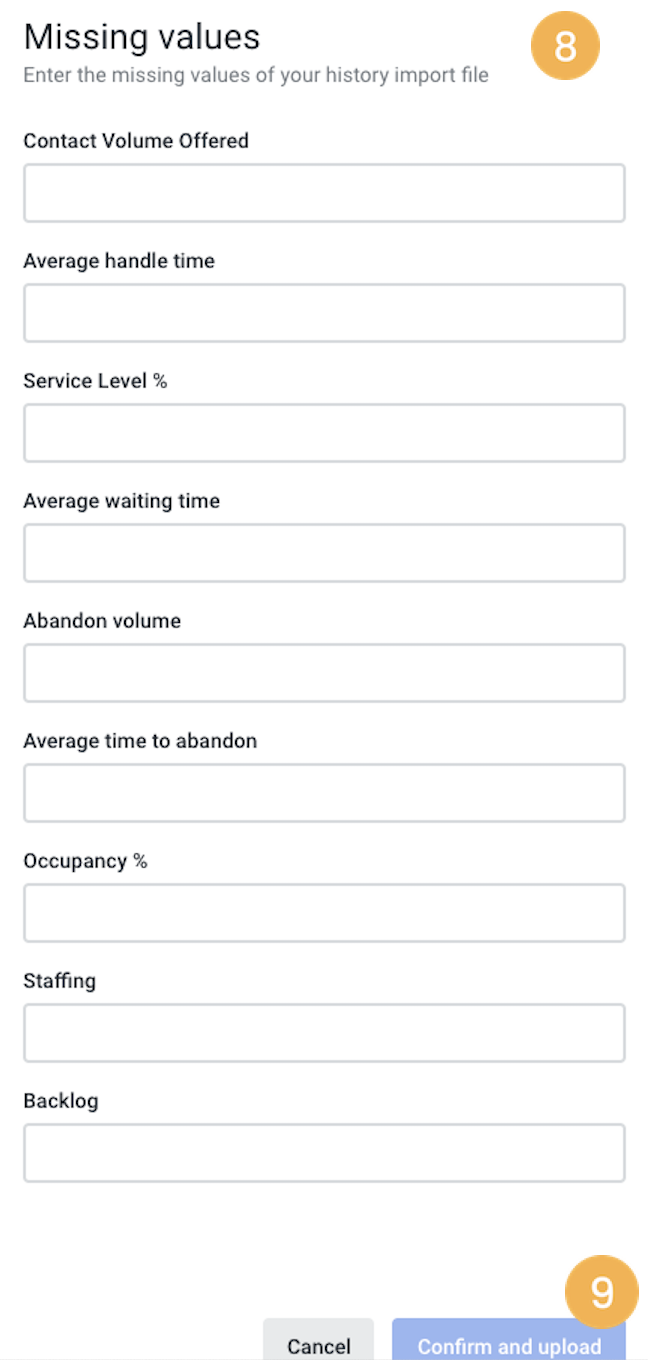648x1360 pixels.
Task: Click the Missing values heading
Action: pyautogui.click(x=142, y=37)
